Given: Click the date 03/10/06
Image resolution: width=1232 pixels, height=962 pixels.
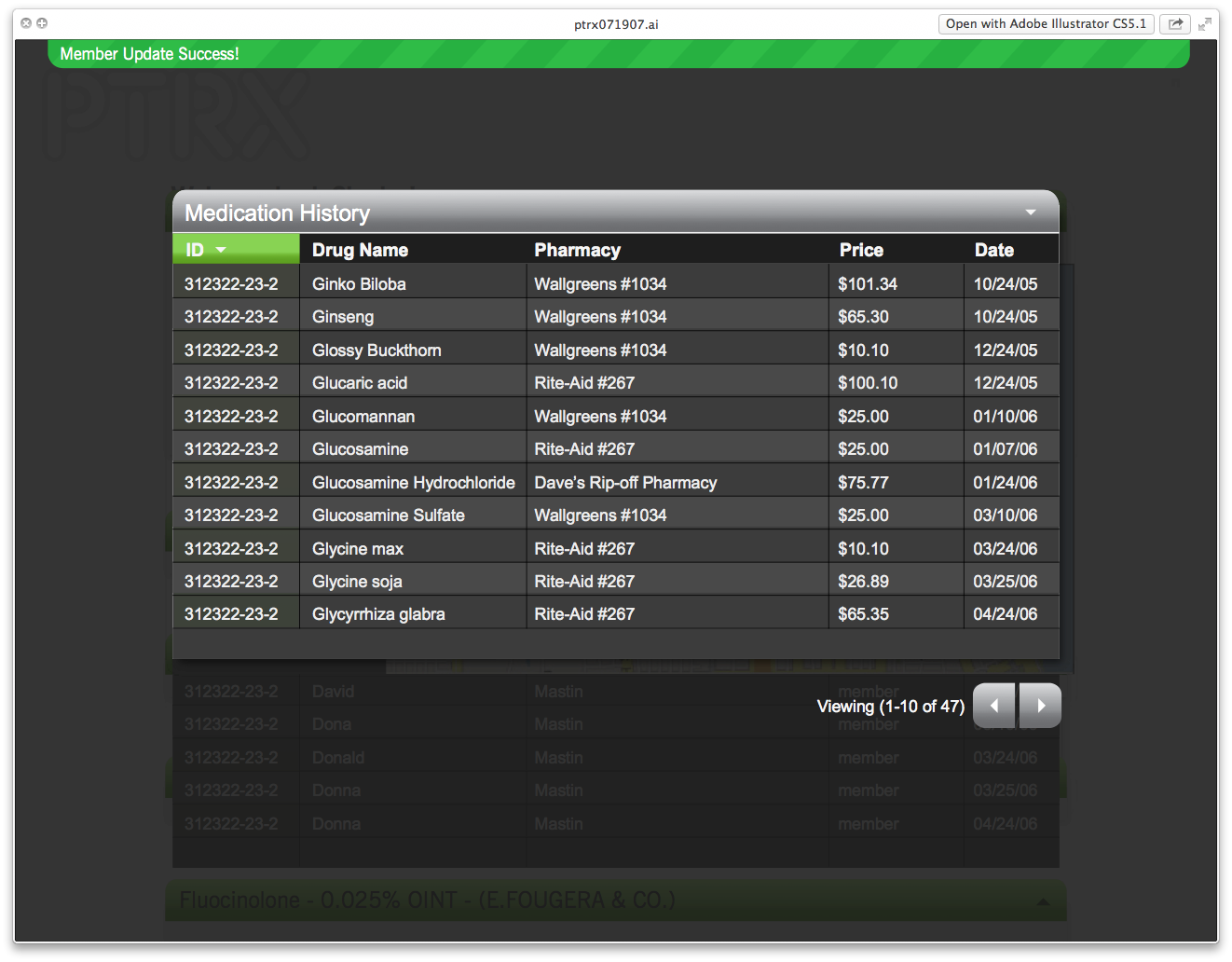Looking at the screenshot, I should pos(1006,515).
